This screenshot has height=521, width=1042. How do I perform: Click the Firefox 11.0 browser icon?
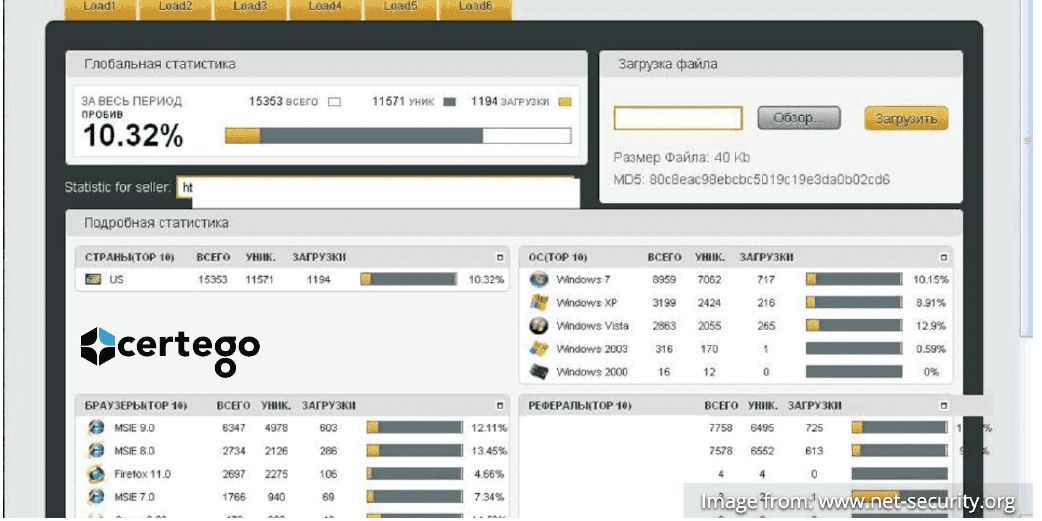96,473
